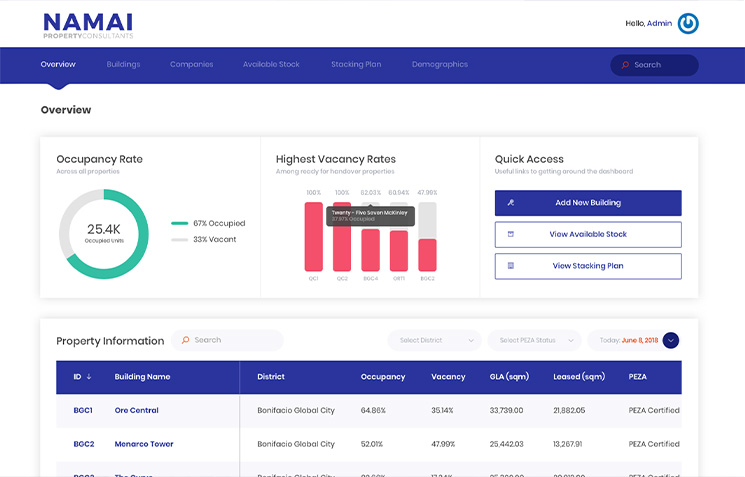The width and height of the screenshot is (745, 477).
Task: Click the View Stacking Plan button
Action: pos(588,266)
